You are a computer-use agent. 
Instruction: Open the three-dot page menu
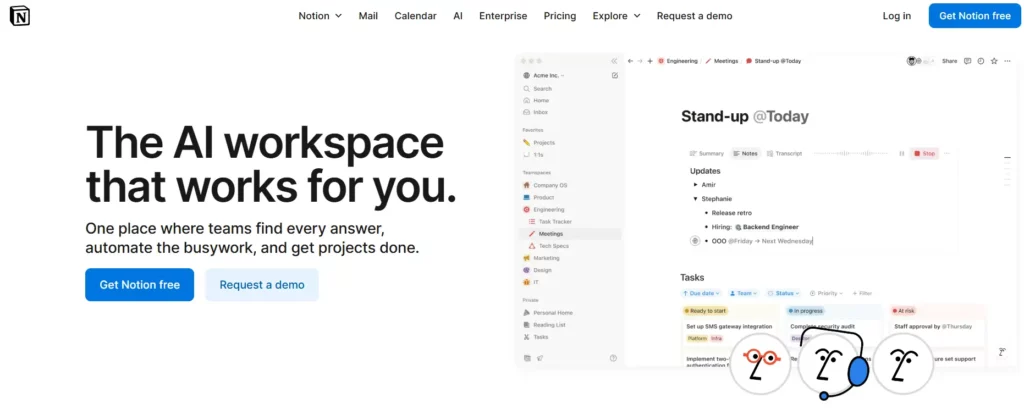click(1007, 61)
